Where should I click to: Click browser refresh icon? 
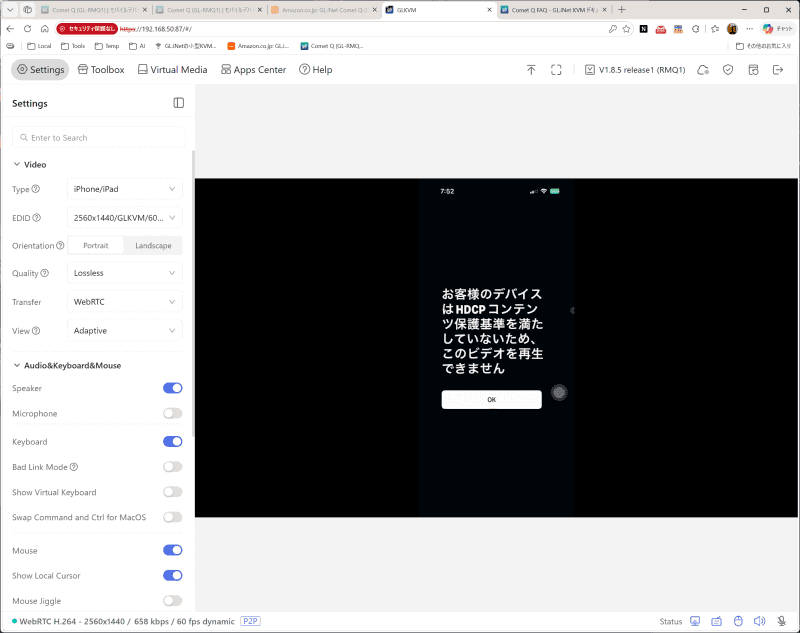pyautogui.click(x=28, y=29)
